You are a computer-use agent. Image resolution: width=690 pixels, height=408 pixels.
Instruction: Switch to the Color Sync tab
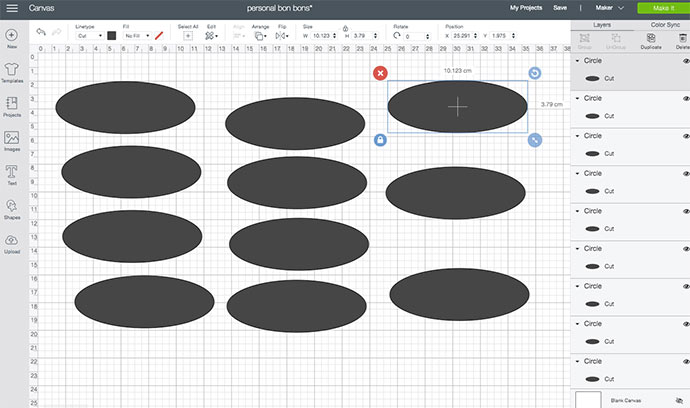coord(665,25)
